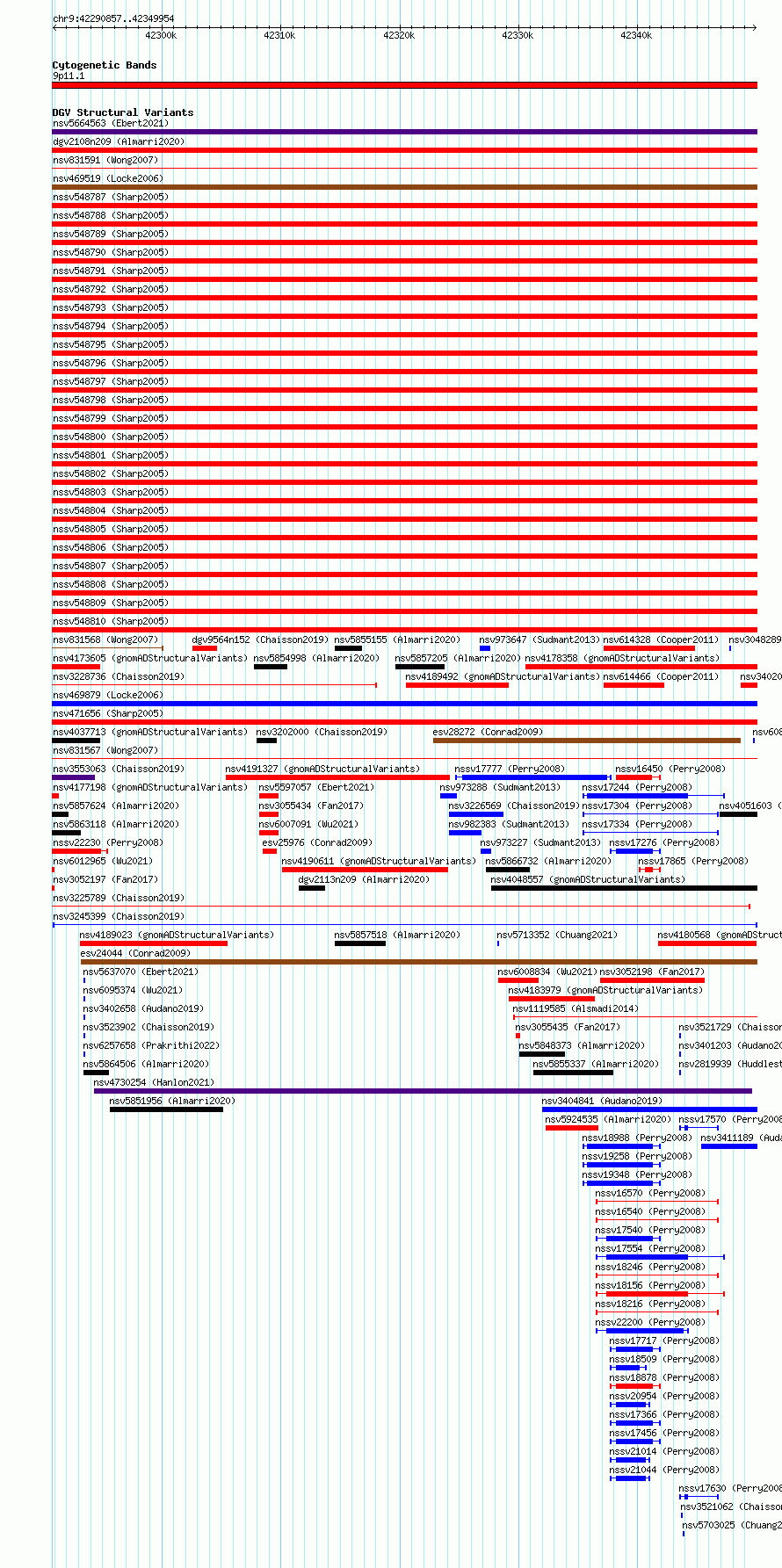Open the nssv18878 (Perry2008) variant

664,1377
